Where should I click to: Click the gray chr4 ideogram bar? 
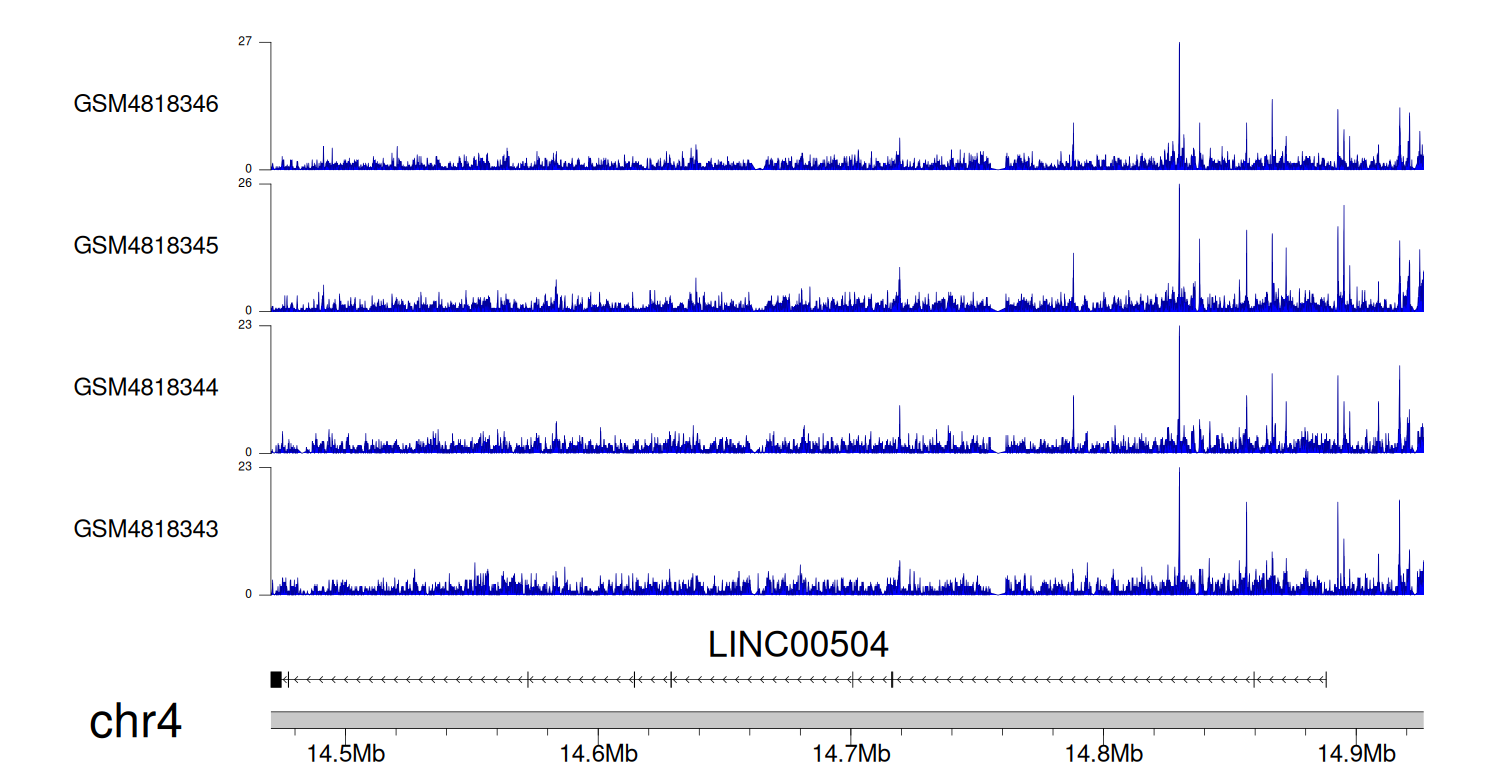coord(846,720)
